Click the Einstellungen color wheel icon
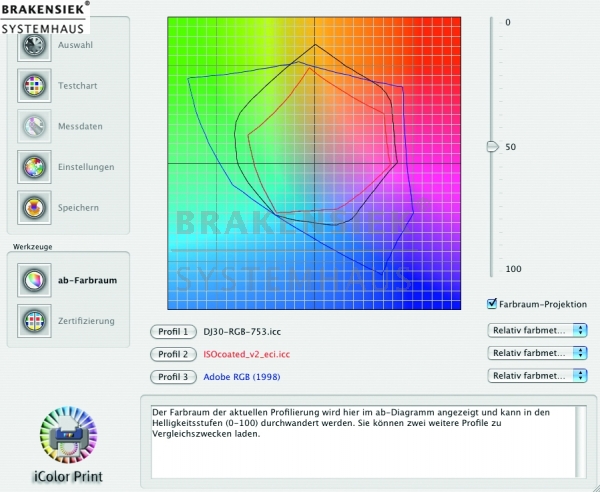The image size is (600, 492). (x=34, y=167)
